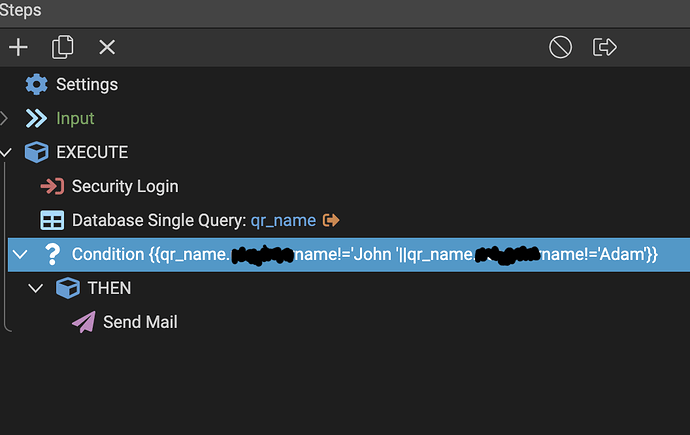Click the add step plus icon

[18, 47]
